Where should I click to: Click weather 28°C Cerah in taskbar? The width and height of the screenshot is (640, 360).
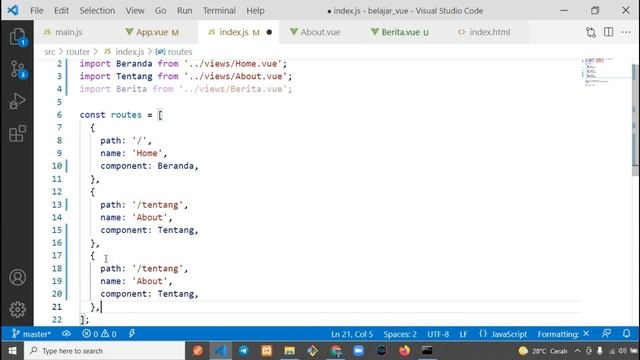pos(543,351)
